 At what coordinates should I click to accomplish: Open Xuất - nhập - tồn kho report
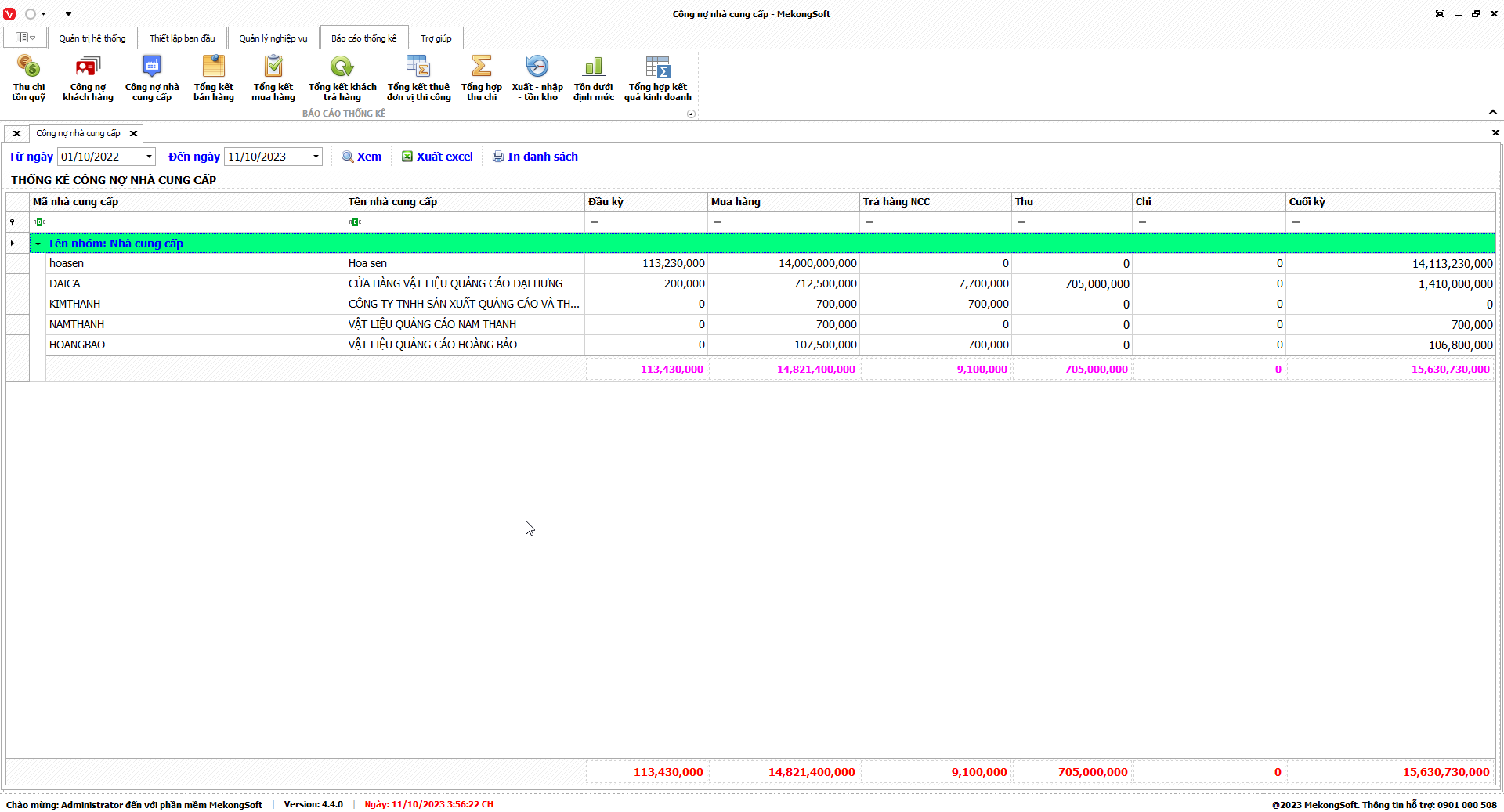(537, 78)
